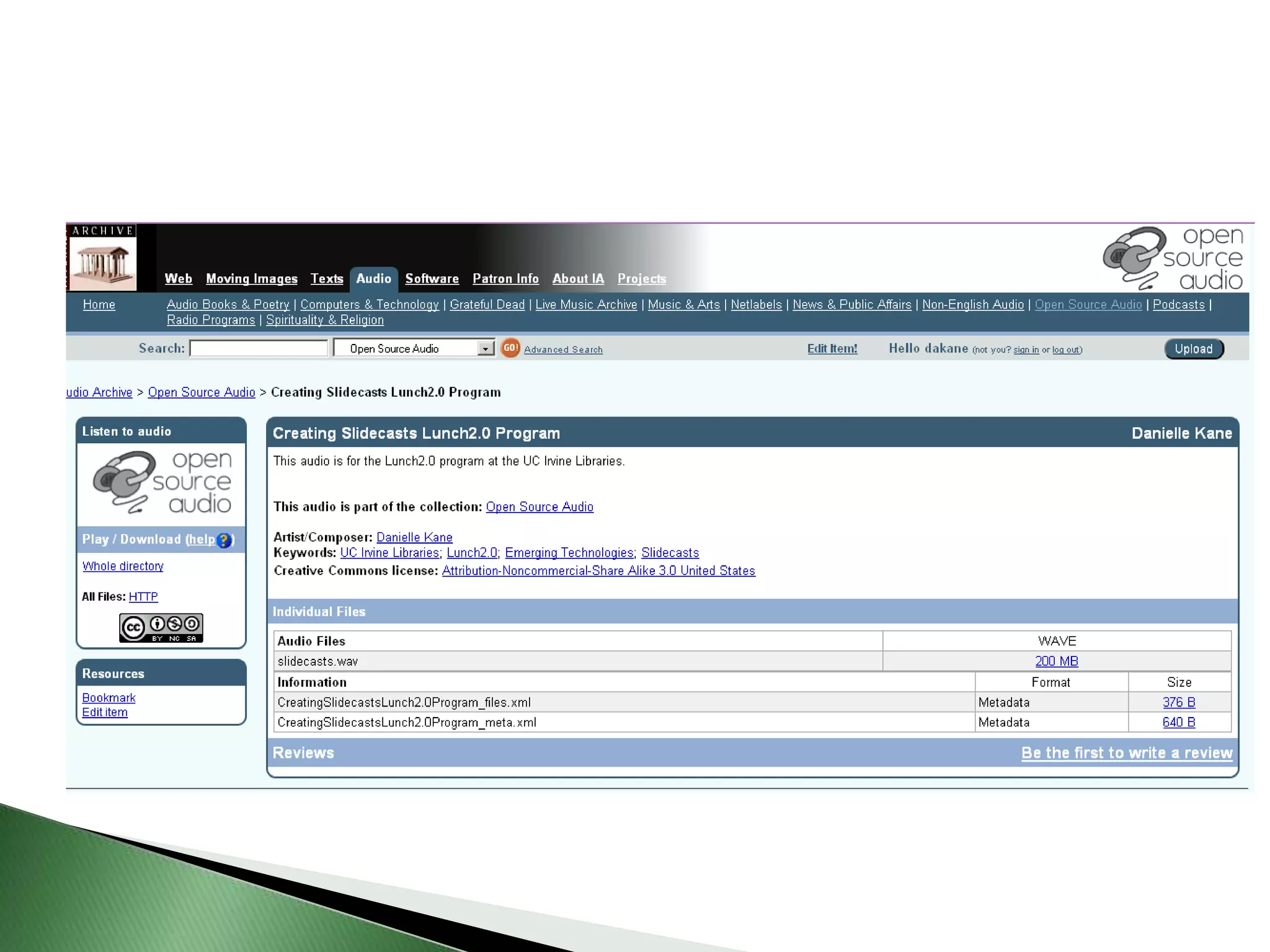Download the 200 MB WAVE file
This screenshot has height=952, width=1270.
pyautogui.click(x=1056, y=661)
